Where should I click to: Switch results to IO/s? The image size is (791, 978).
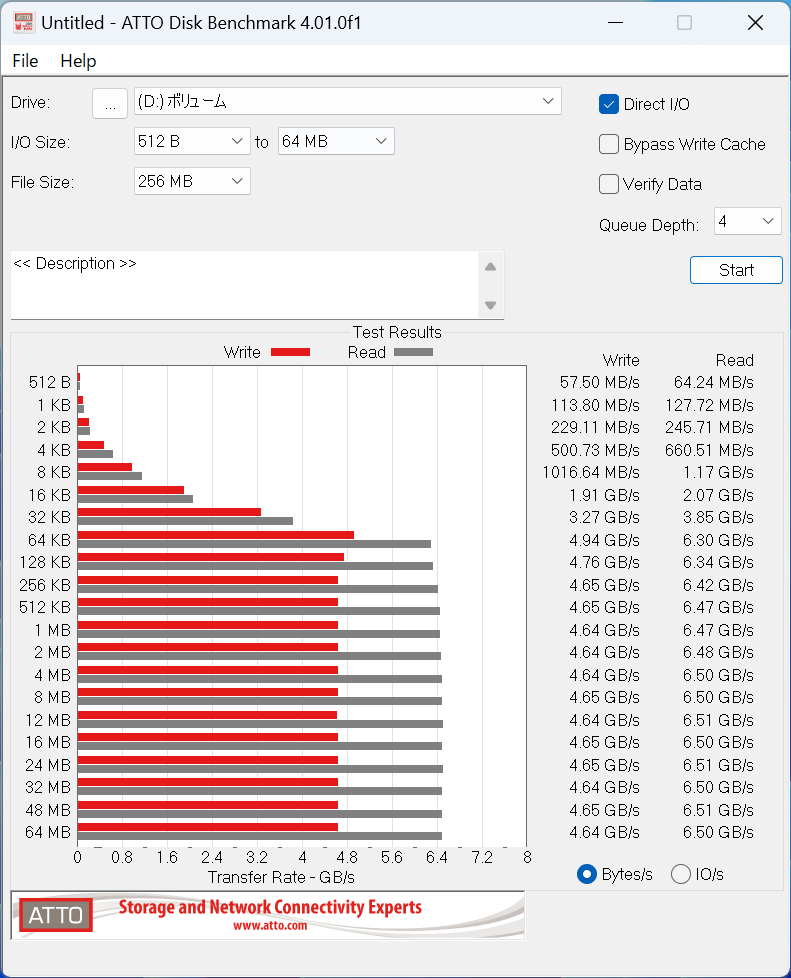pos(681,874)
